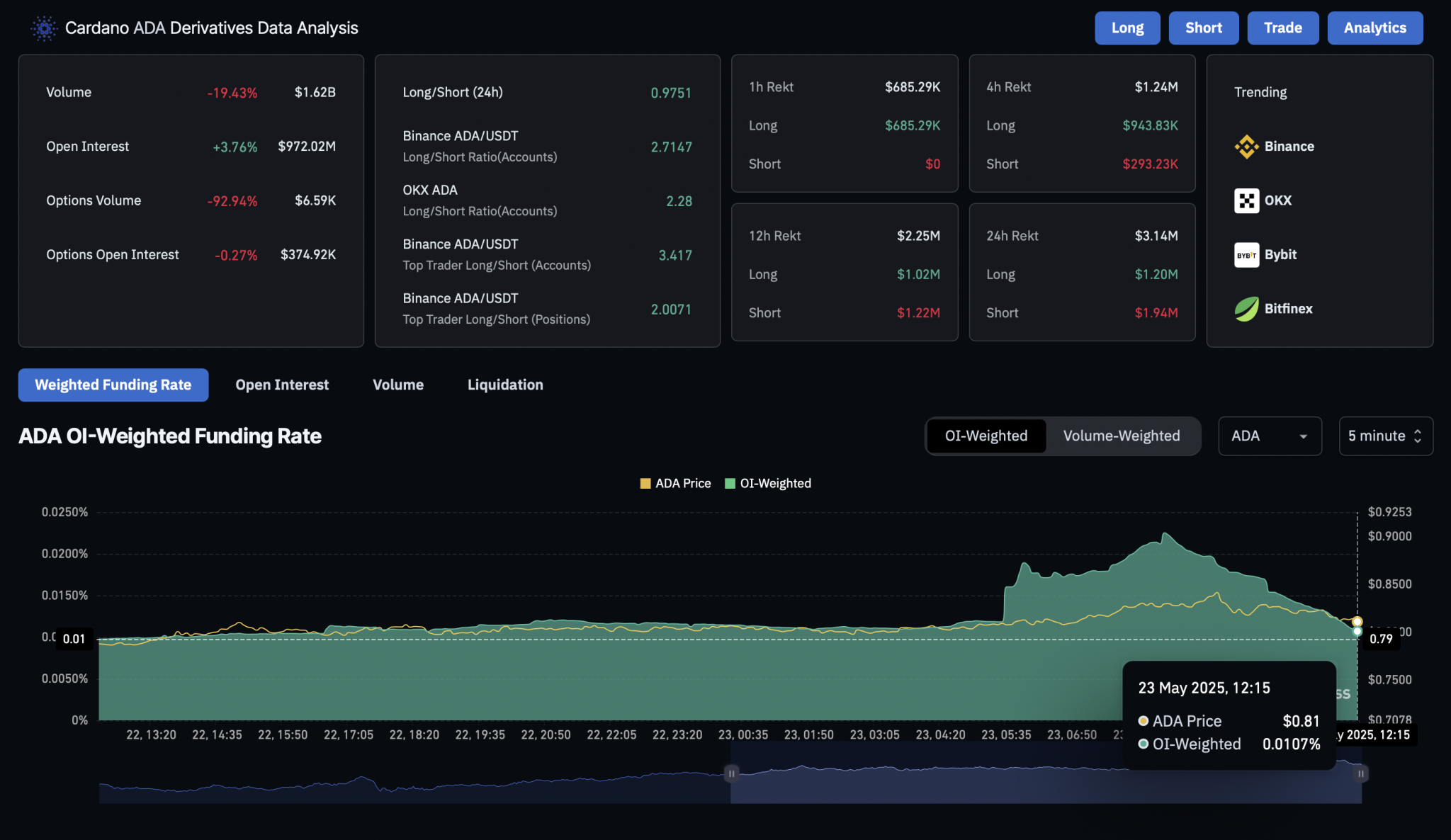Toggle the green OI-Weighted legend series
Viewport: 1451px width, 840px height.
[x=730, y=484]
